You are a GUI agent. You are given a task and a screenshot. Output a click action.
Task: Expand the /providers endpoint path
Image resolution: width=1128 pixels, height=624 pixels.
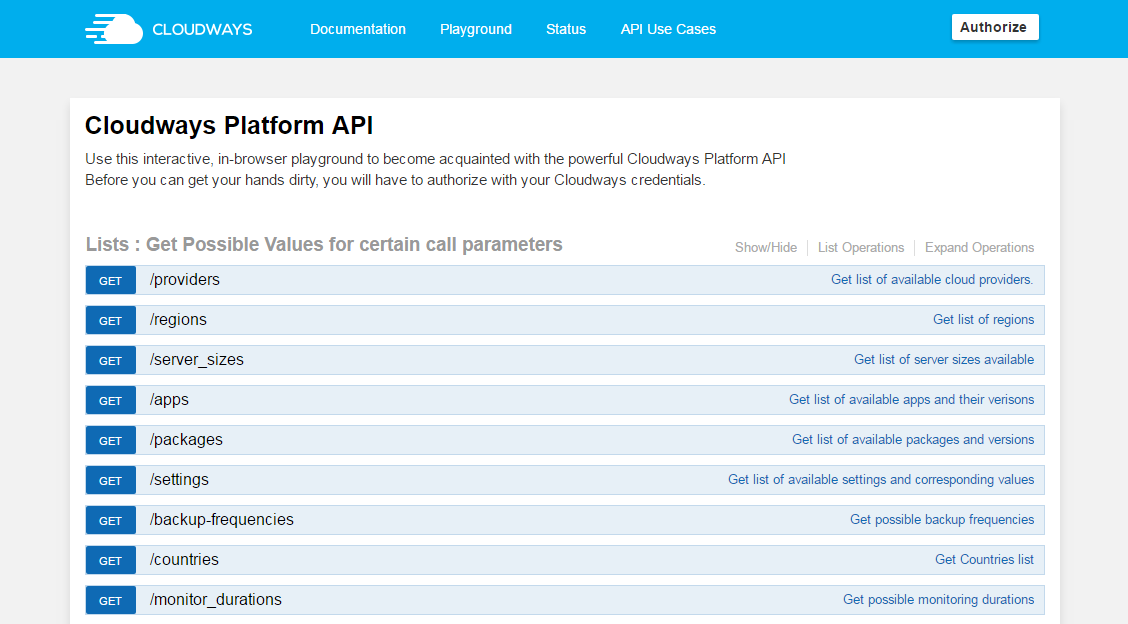tap(185, 280)
